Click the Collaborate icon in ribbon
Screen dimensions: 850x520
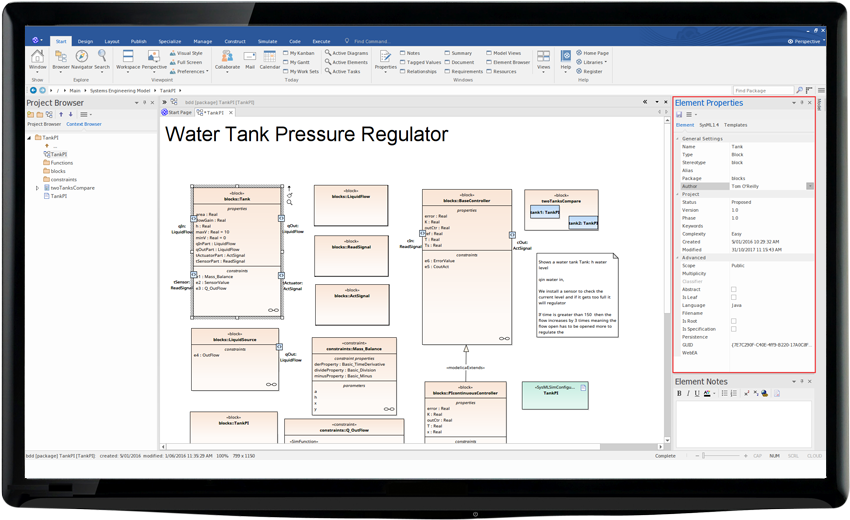tap(226, 57)
